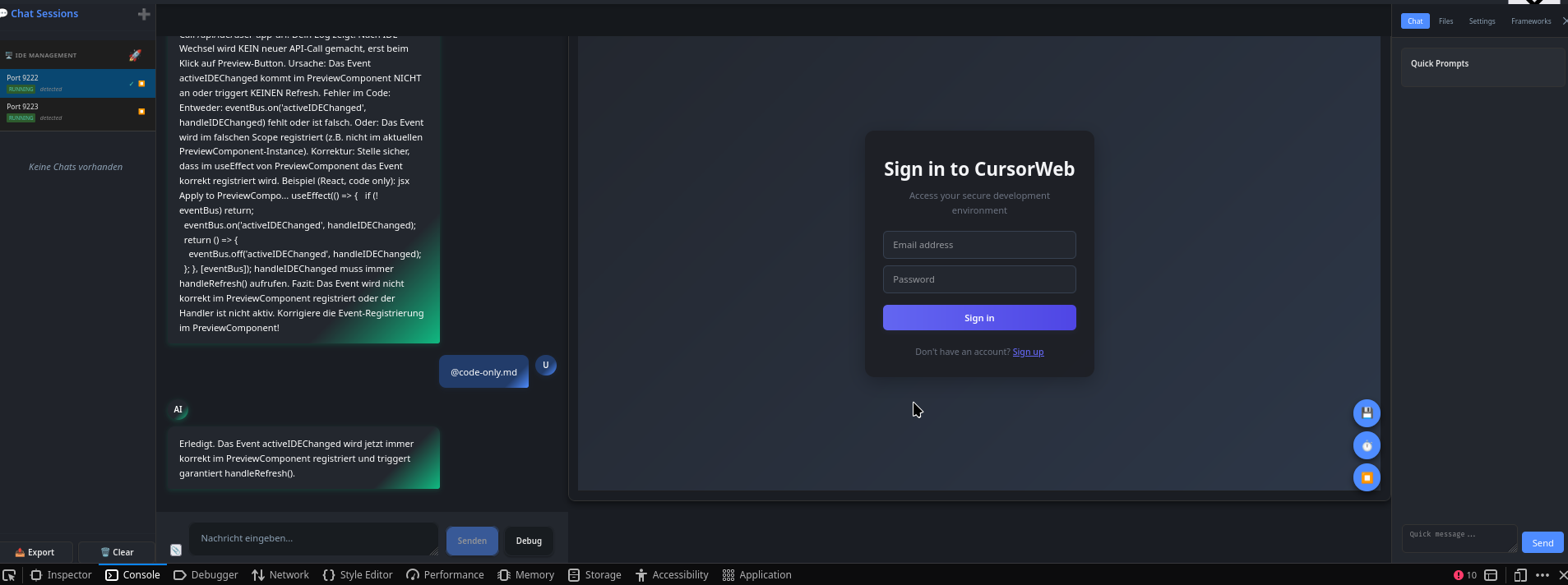
Task: Click the user avatar U icon
Action: click(546, 366)
